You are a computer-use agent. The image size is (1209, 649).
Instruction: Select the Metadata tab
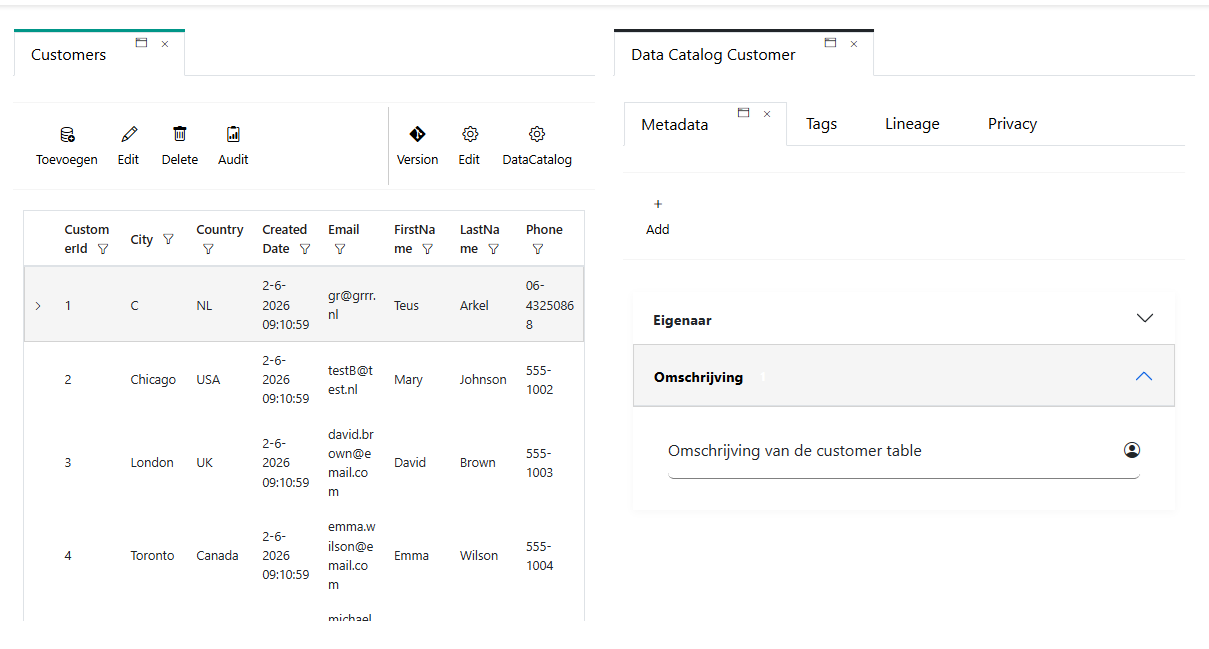coord(674,125)
